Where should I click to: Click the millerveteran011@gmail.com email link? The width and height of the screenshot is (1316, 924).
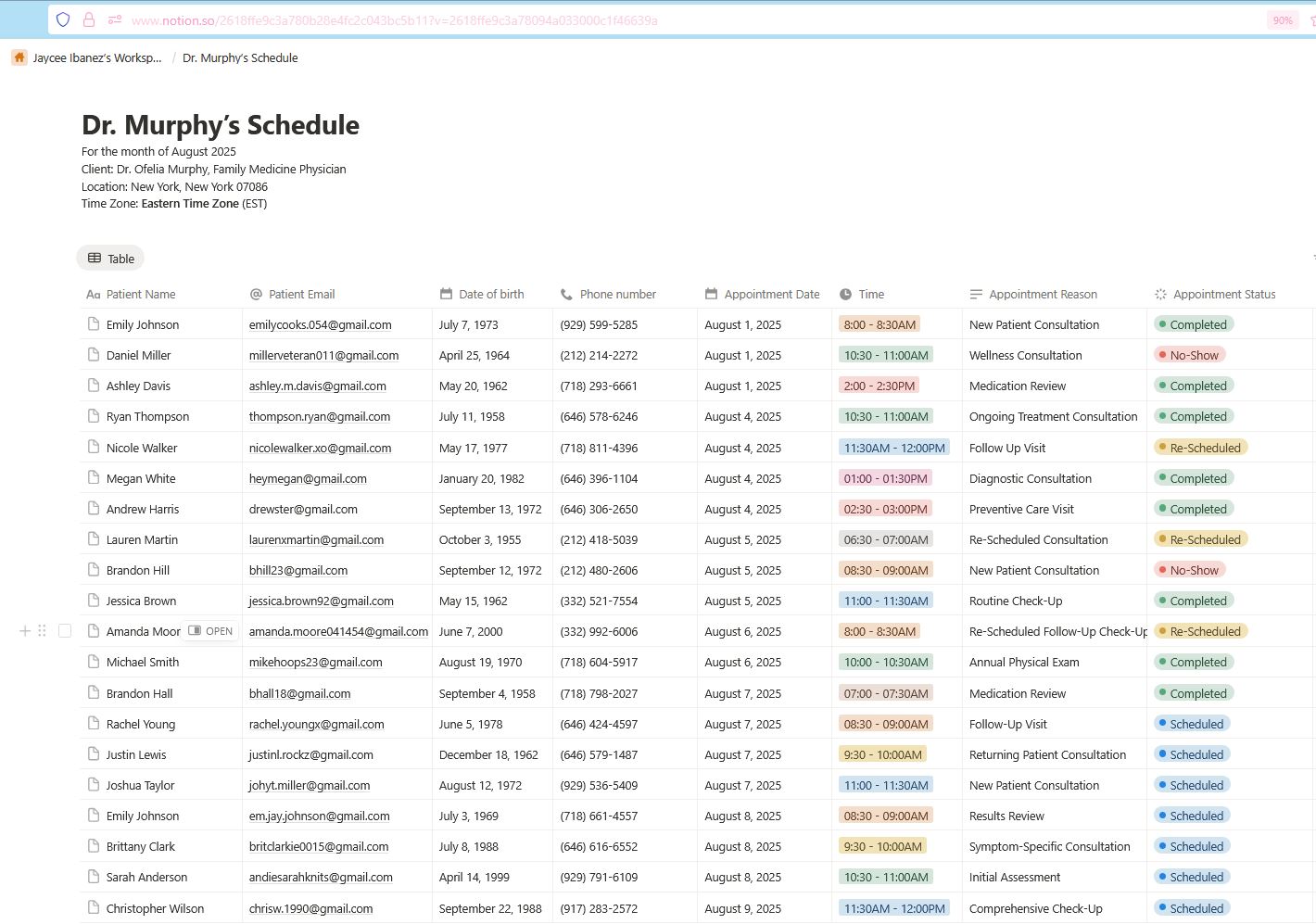323,355
